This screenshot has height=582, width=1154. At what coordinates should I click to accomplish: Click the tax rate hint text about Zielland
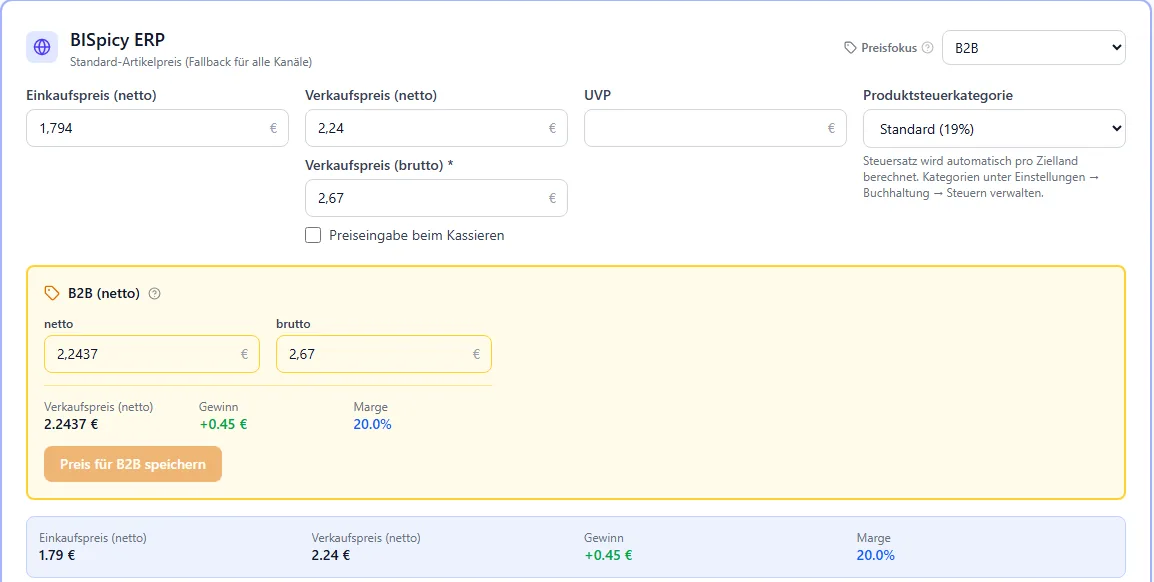tap(981, 177)
